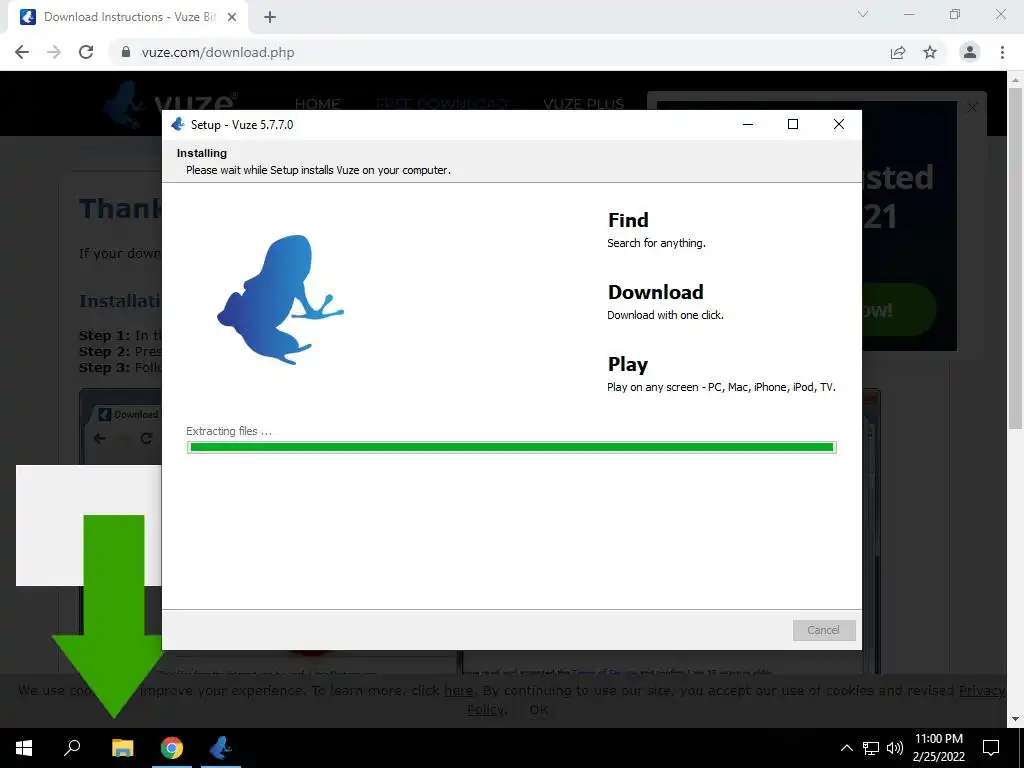The width and height of the screenshot is (1024, 768).
Task: Open Windows taskbar search
Action: point(72,748)
